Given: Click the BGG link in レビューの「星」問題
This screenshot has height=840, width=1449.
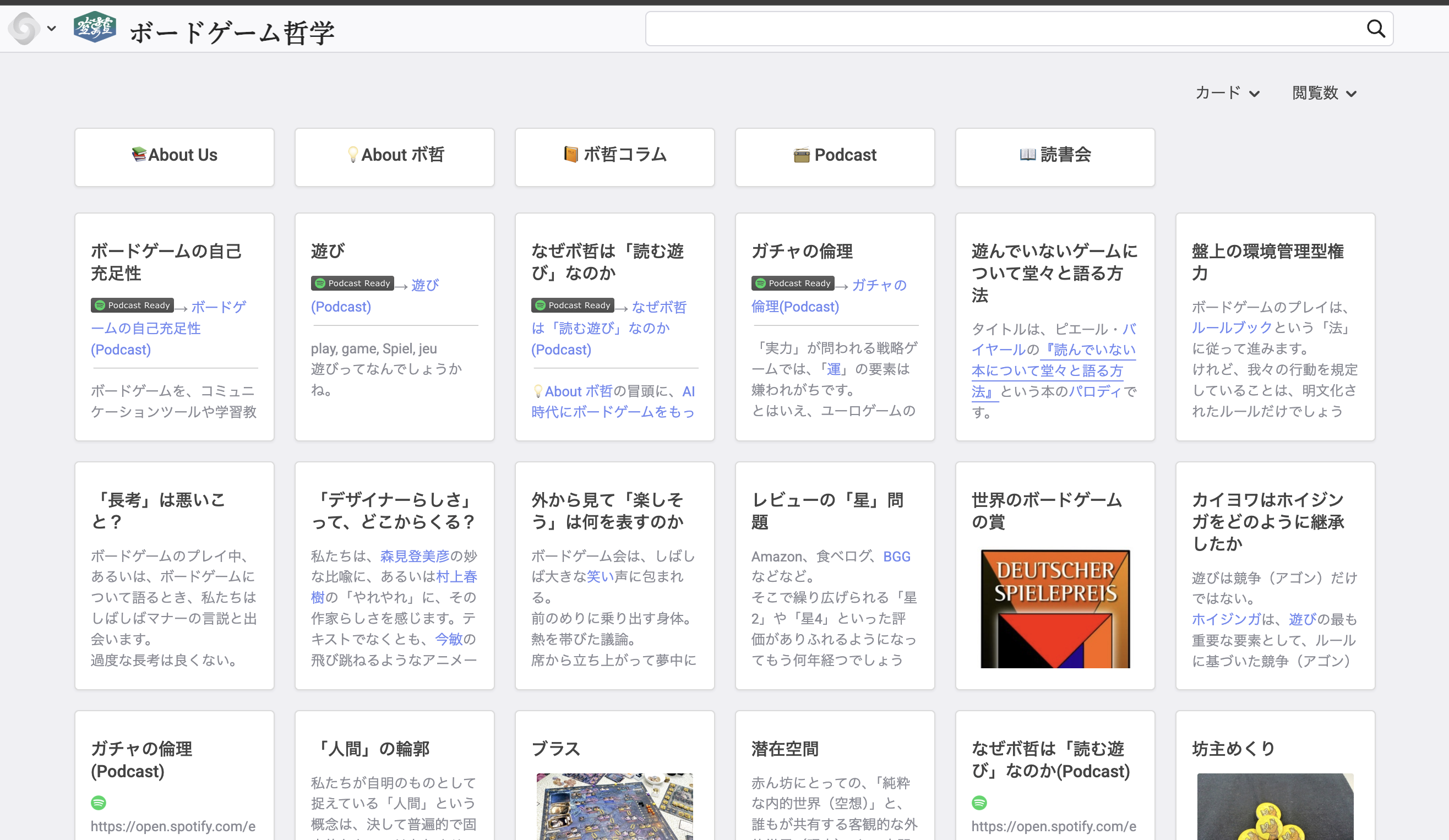Looking at the screenshot, I should coord(896,557).
